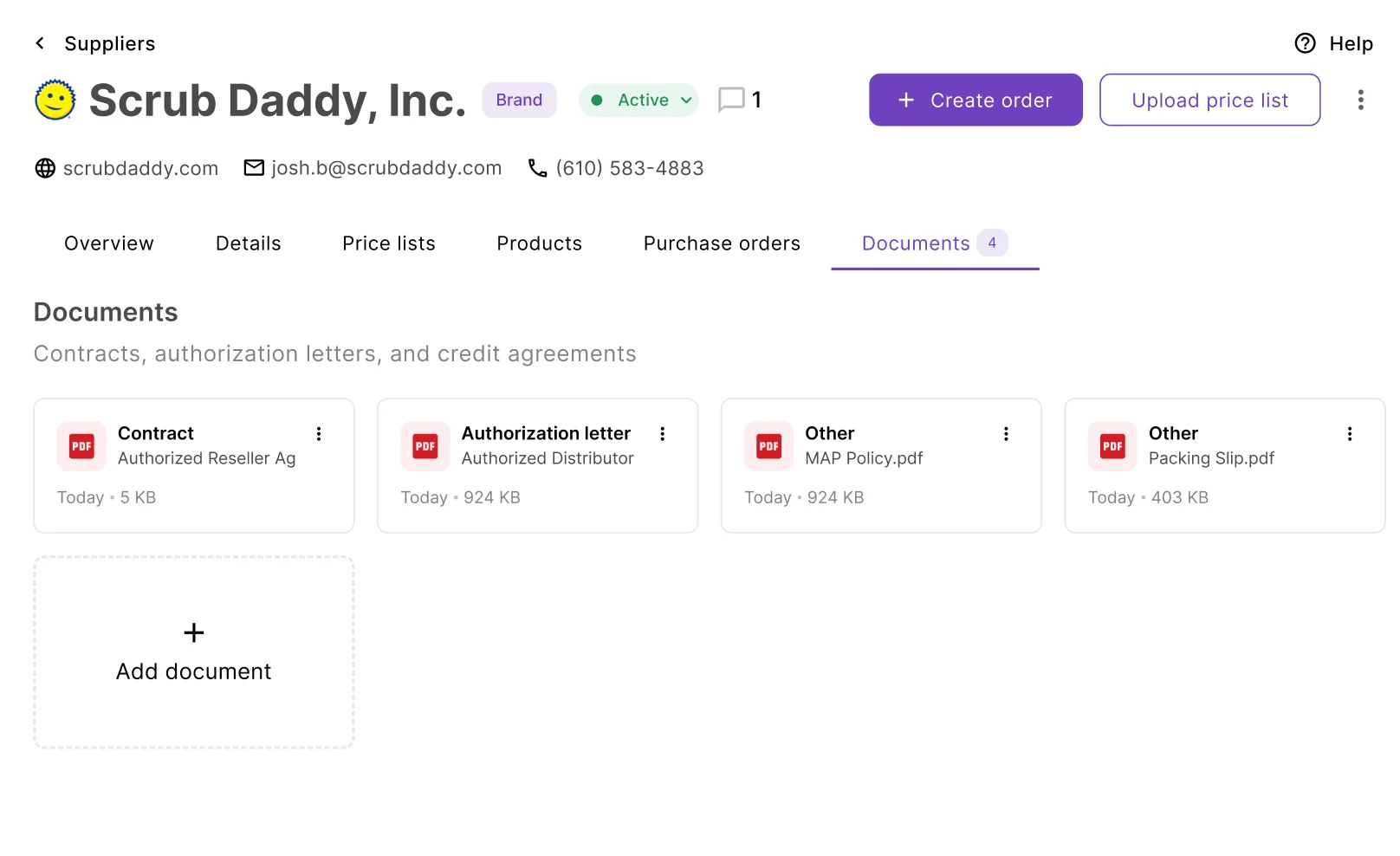Open the Purchase orders tab
1400x856 pixels.
pyautogui.click(x=722, y=243)
